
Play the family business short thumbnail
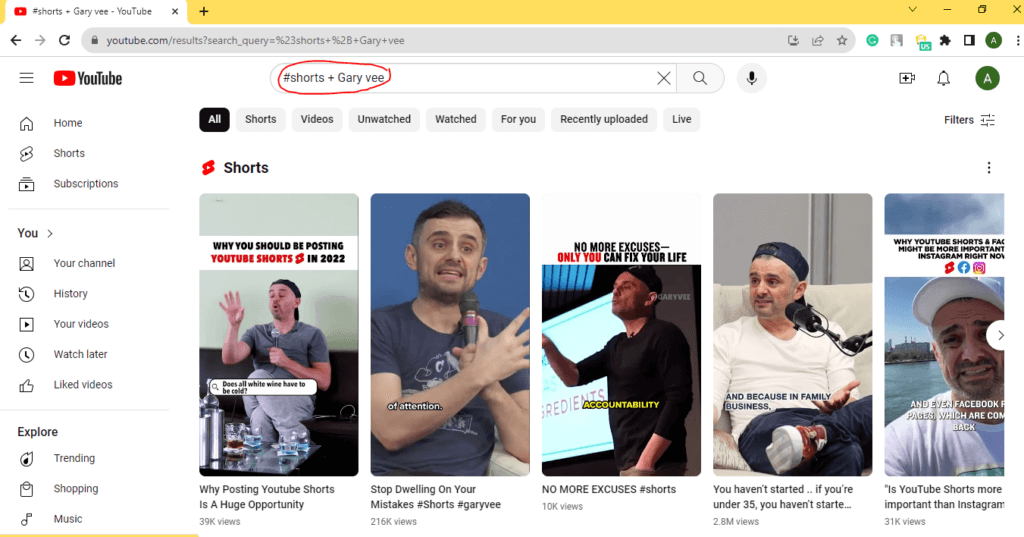792,334
